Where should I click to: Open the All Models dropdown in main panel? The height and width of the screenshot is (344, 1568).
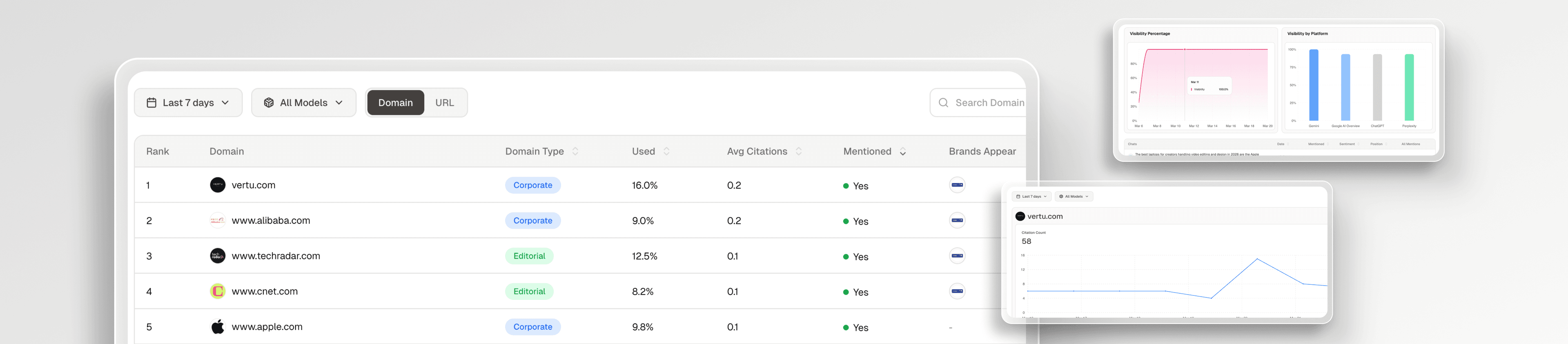(x=304, y=103)
